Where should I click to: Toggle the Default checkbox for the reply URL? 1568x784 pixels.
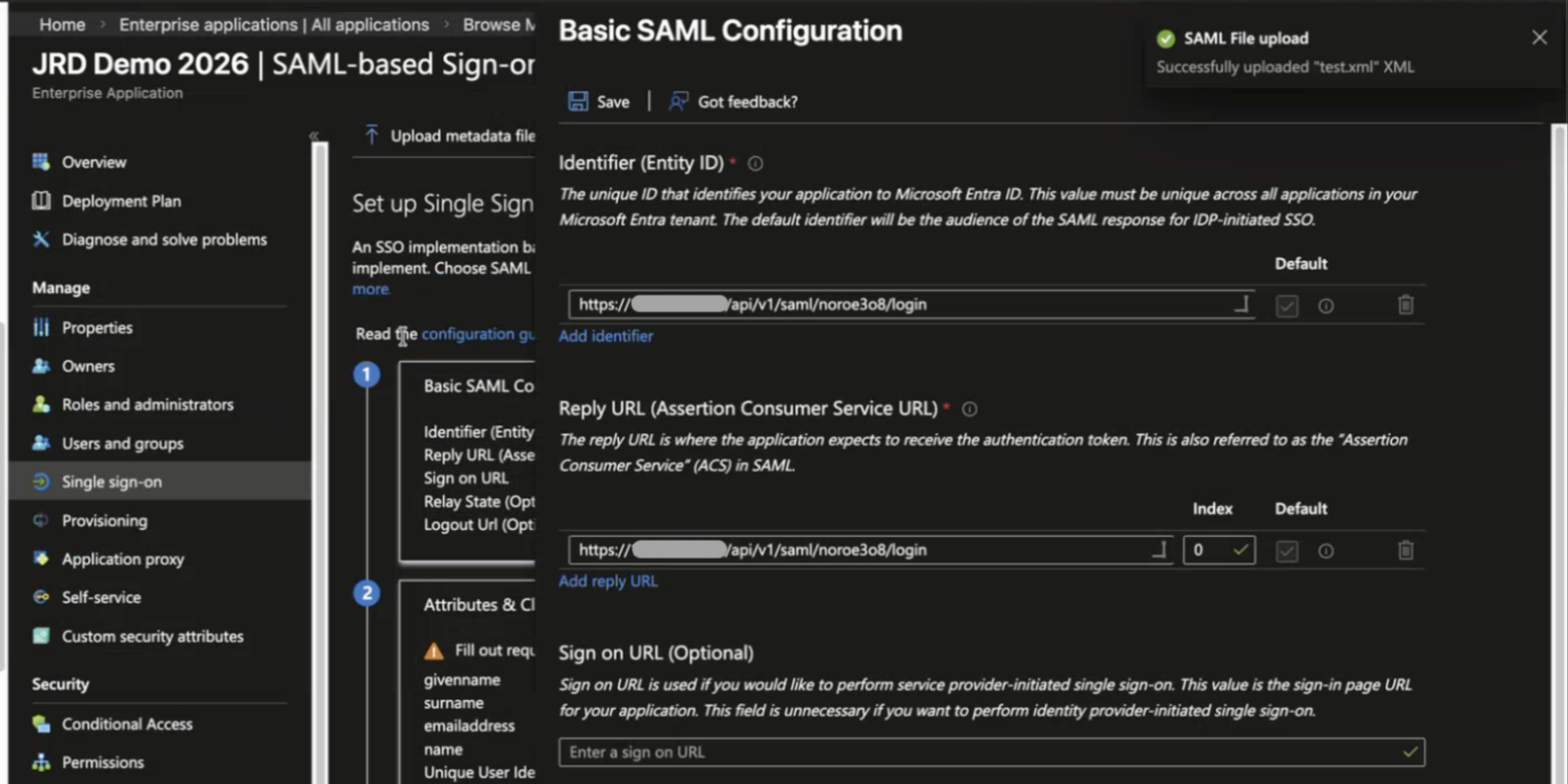coord(1286,551)
